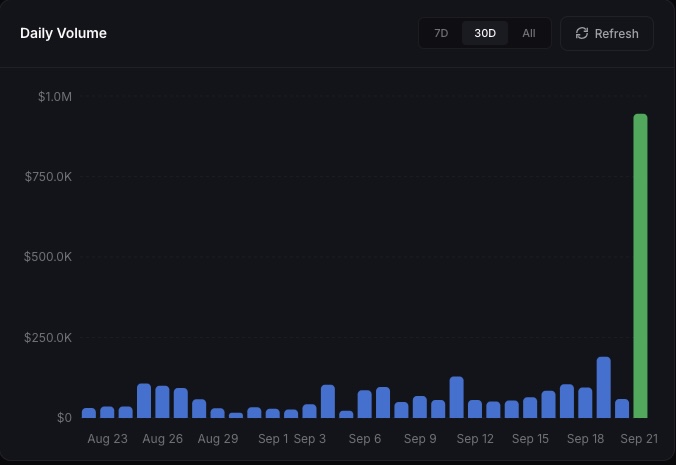Click the Sep 12 date label
This screenshot has height=465, width=676.
[475, 439]
